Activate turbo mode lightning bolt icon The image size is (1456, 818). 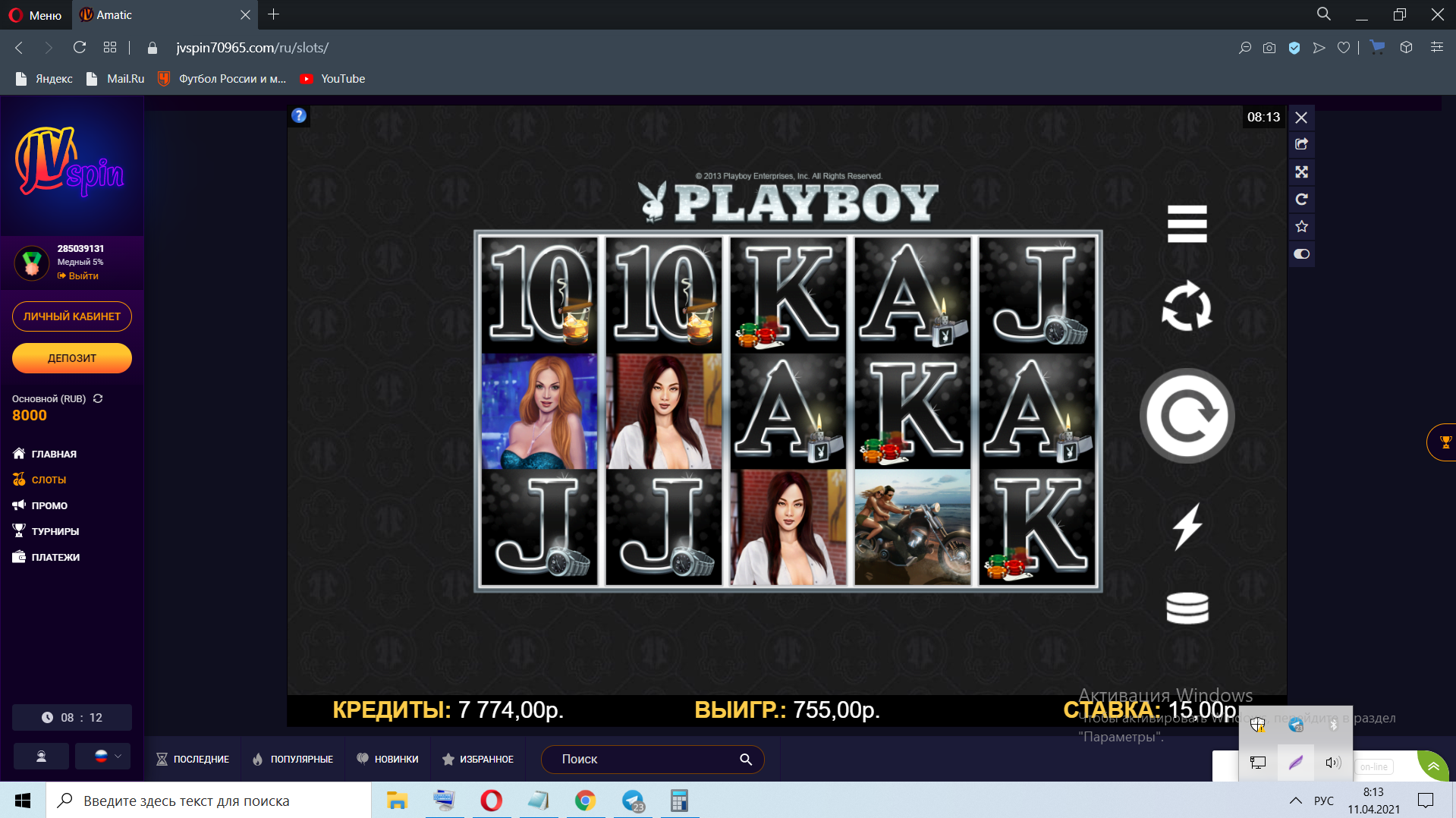point(1187,526)
